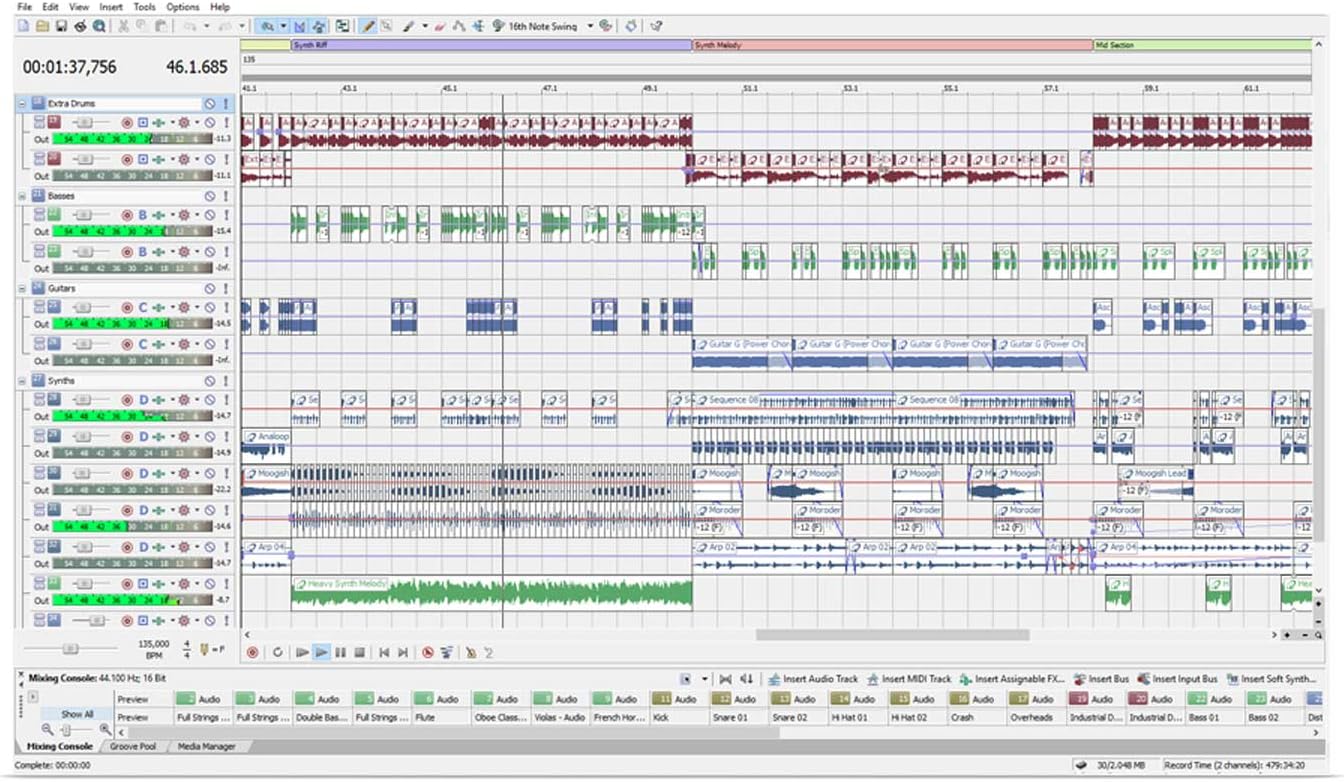Open the 16th Note Swing dropdown
Image resolution: width=1344 pixels, height=782 pixels.
(x=592, y=26)
